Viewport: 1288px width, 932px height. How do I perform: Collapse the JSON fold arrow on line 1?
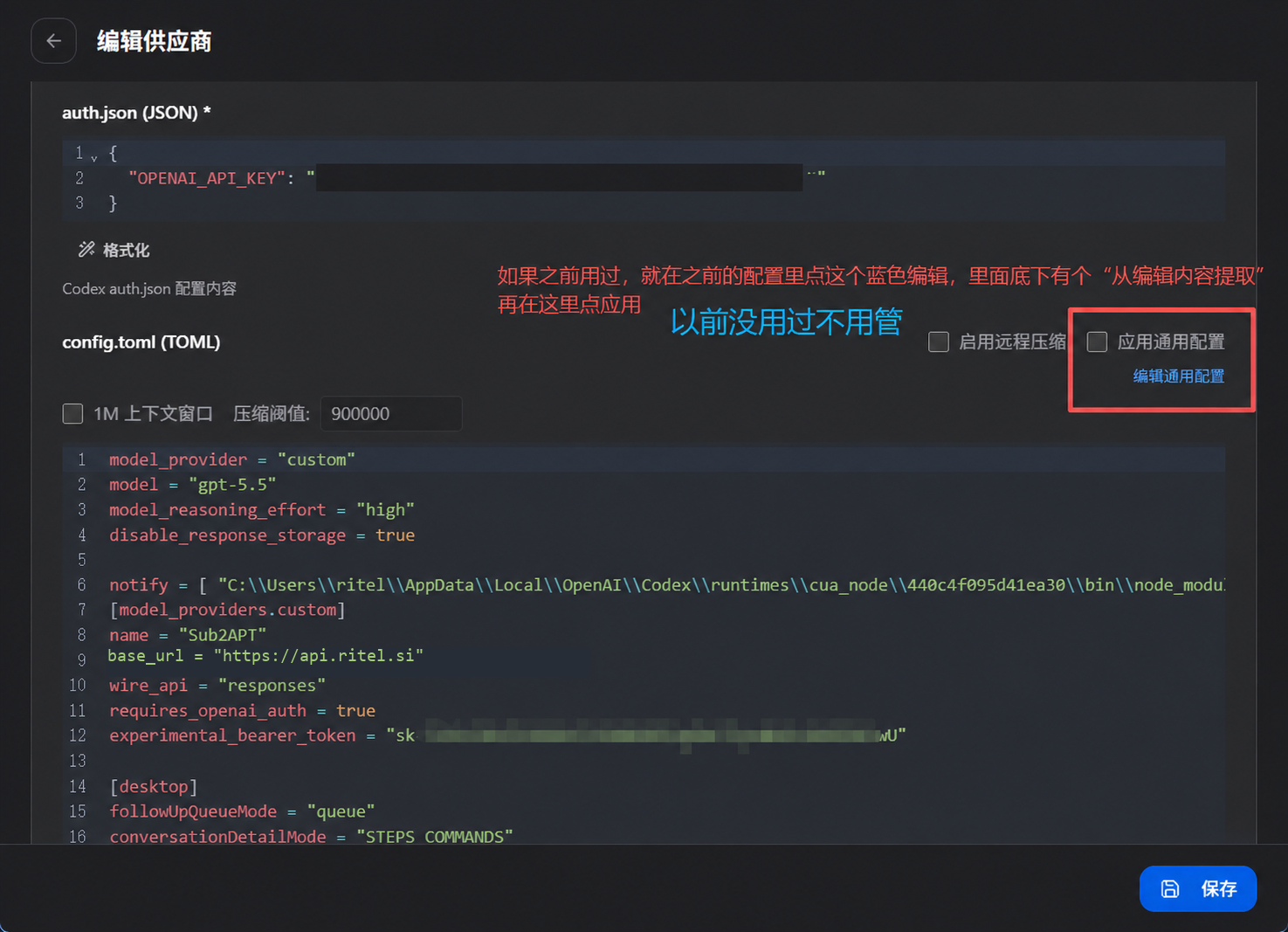(93, 157)
